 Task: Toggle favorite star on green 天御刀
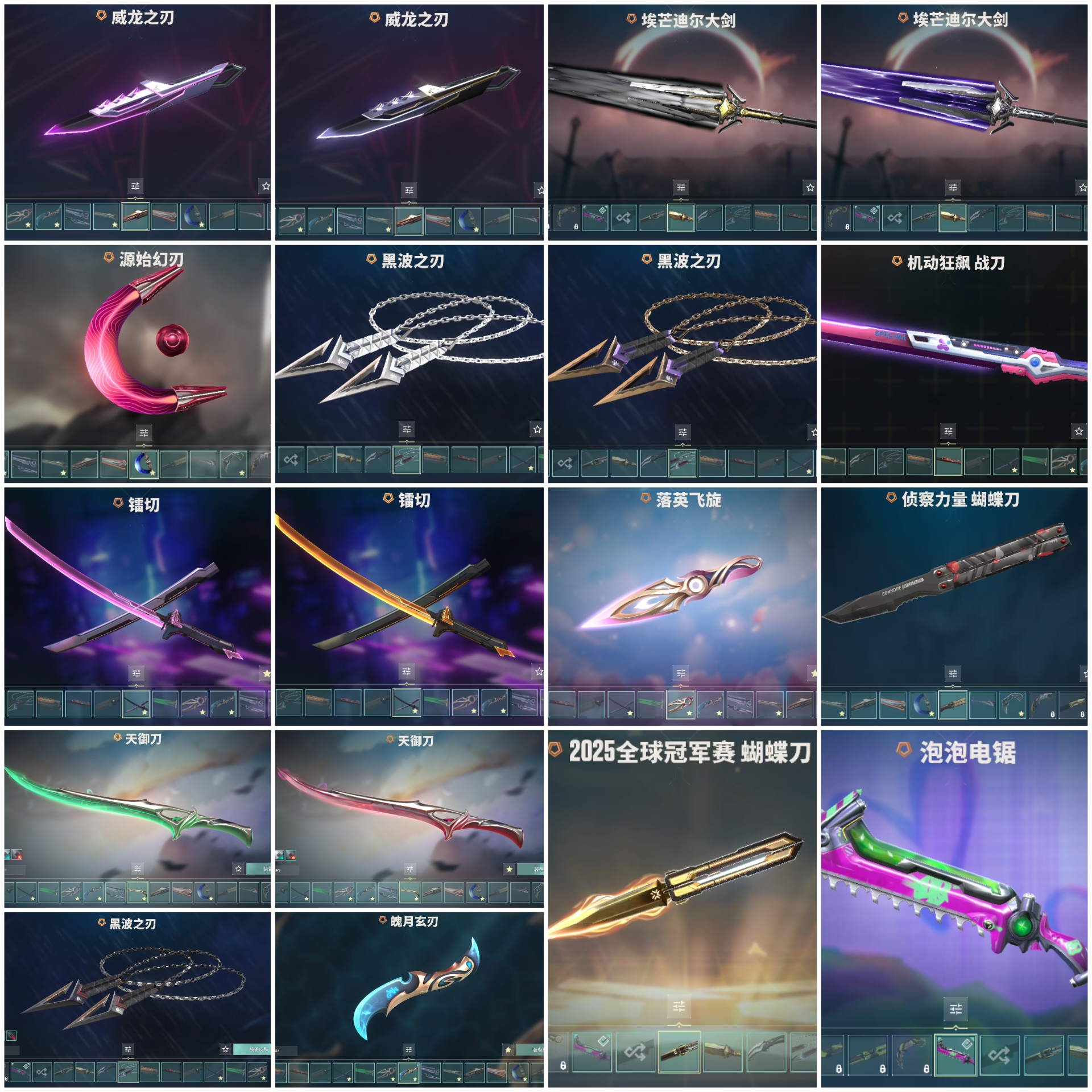tap(238, 868)
